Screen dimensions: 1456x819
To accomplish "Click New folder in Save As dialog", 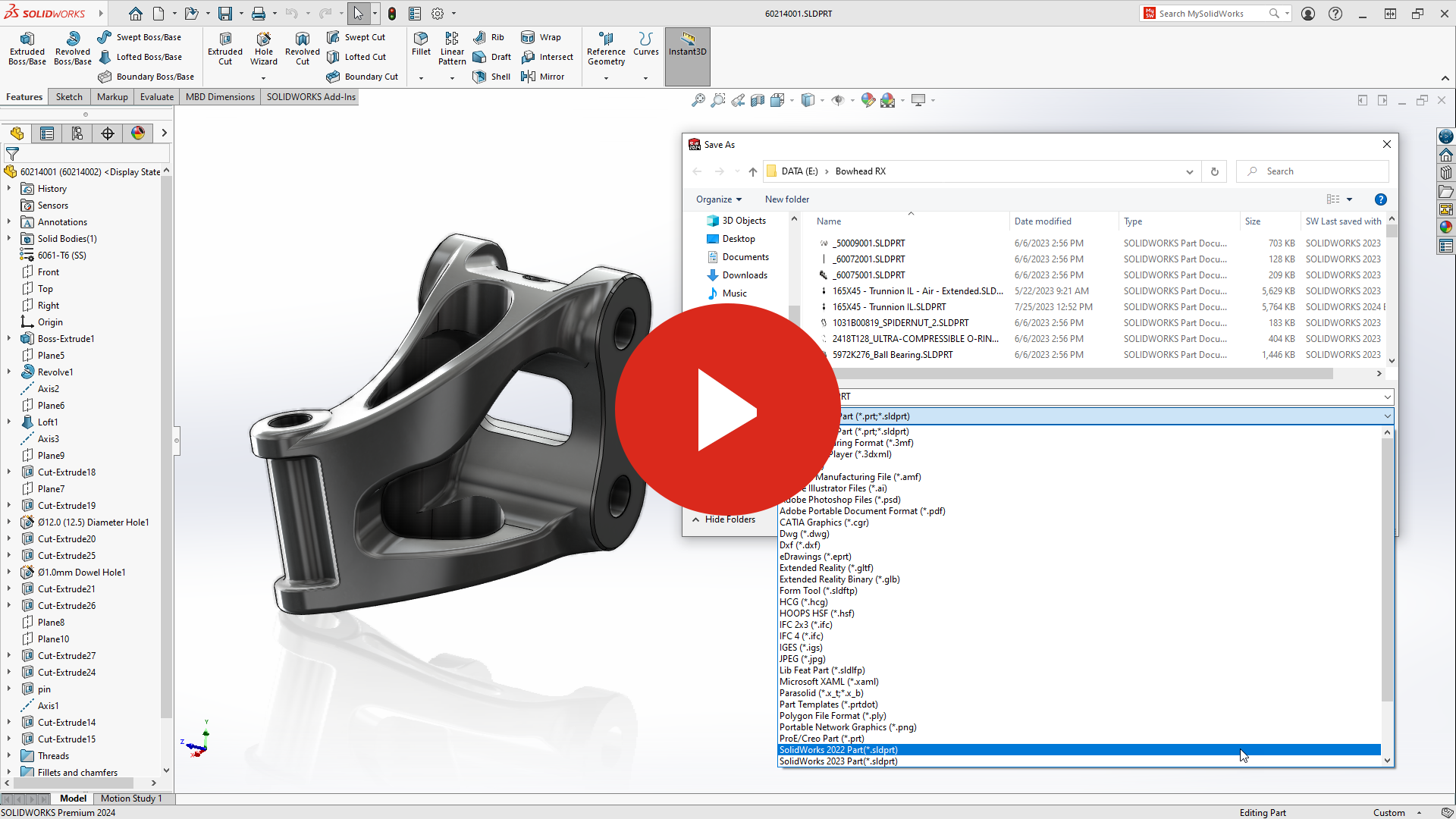I will [x=786, y=199].
